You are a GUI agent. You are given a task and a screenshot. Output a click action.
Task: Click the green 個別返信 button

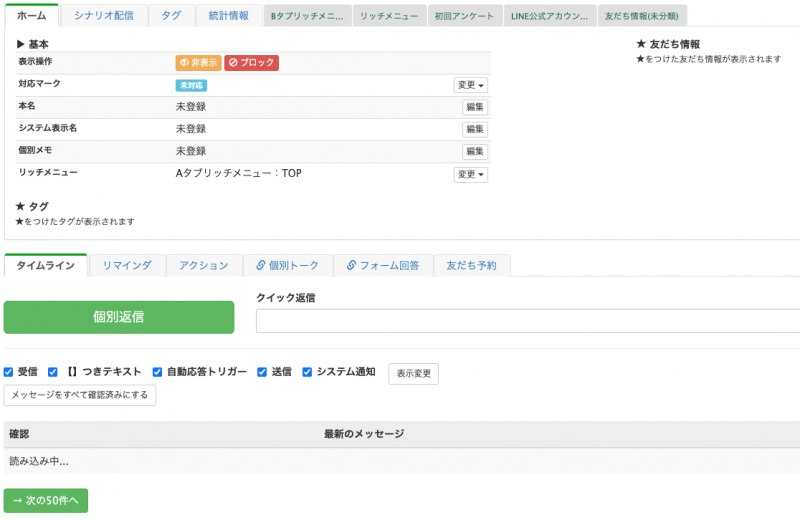[x=119, y=317]
